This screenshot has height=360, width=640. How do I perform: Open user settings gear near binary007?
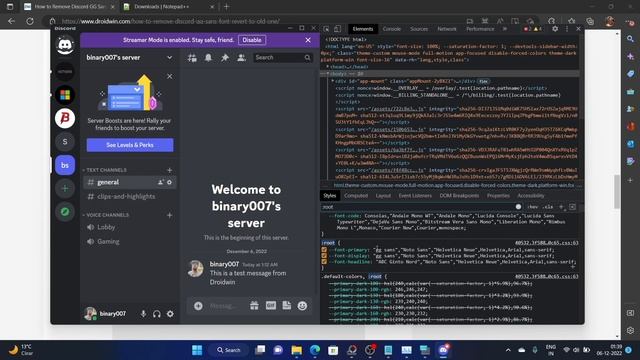coord(170,314)
